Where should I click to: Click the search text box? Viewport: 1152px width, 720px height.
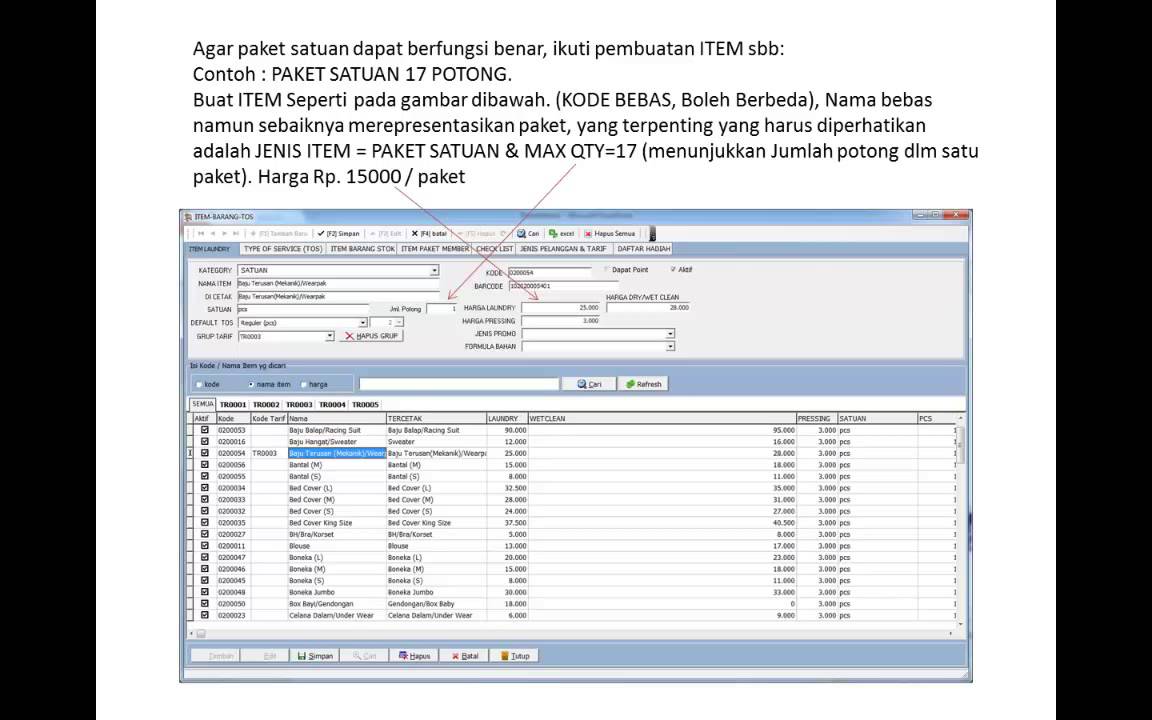(x=458, y=384)
